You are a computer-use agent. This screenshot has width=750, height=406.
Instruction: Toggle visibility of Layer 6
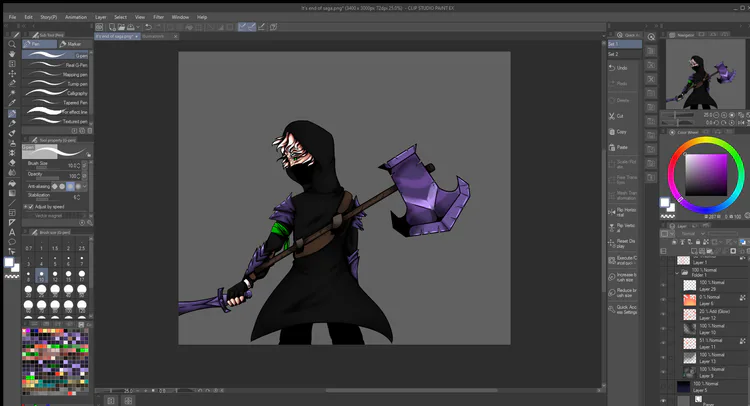pos(663,300)
